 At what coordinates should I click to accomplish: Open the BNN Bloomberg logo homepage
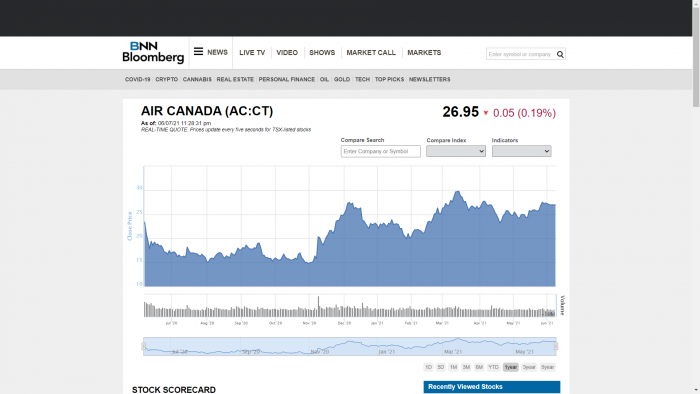coord(153,52)
